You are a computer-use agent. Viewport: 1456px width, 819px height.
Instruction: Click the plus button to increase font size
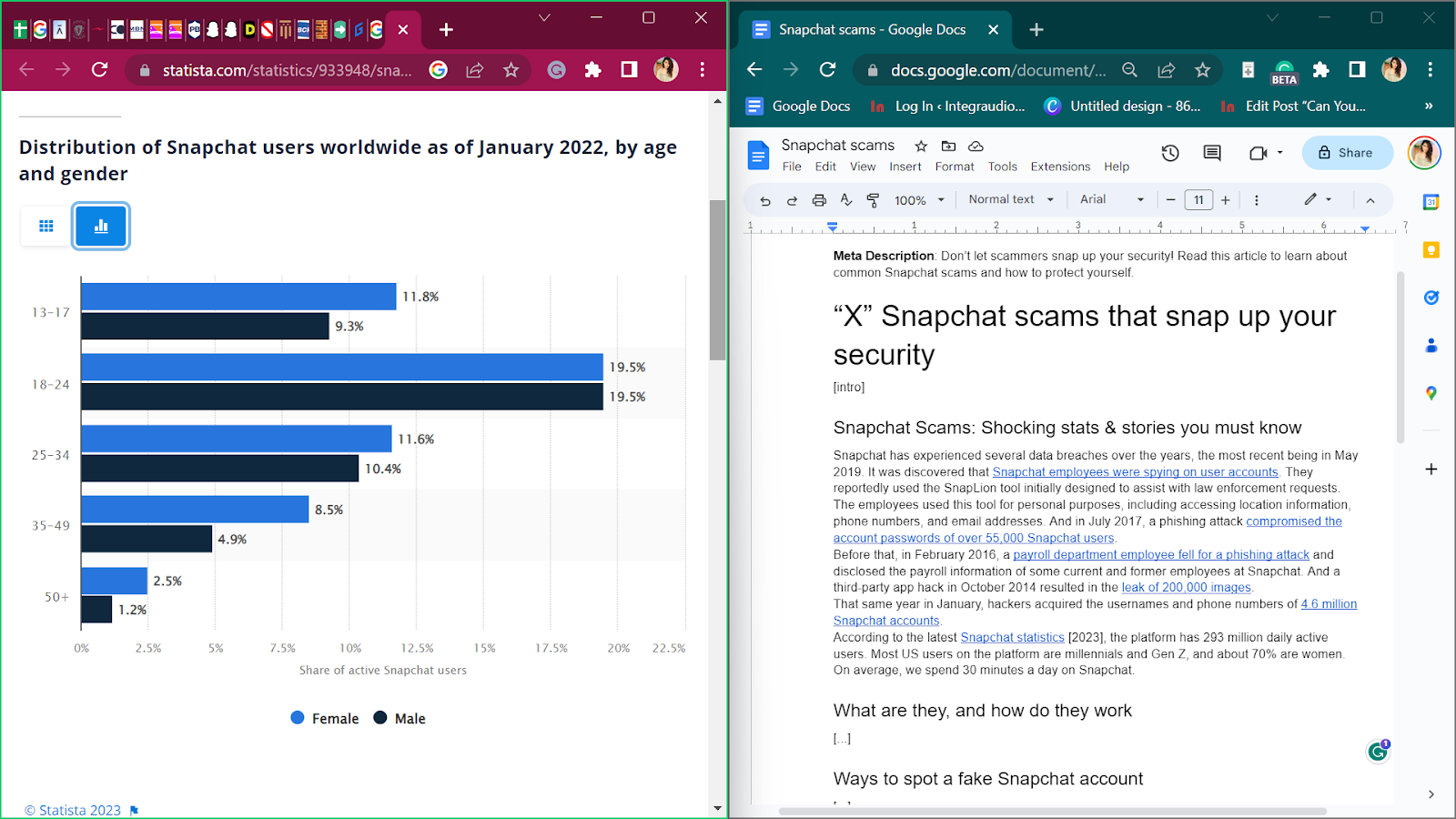(1226, 199)
